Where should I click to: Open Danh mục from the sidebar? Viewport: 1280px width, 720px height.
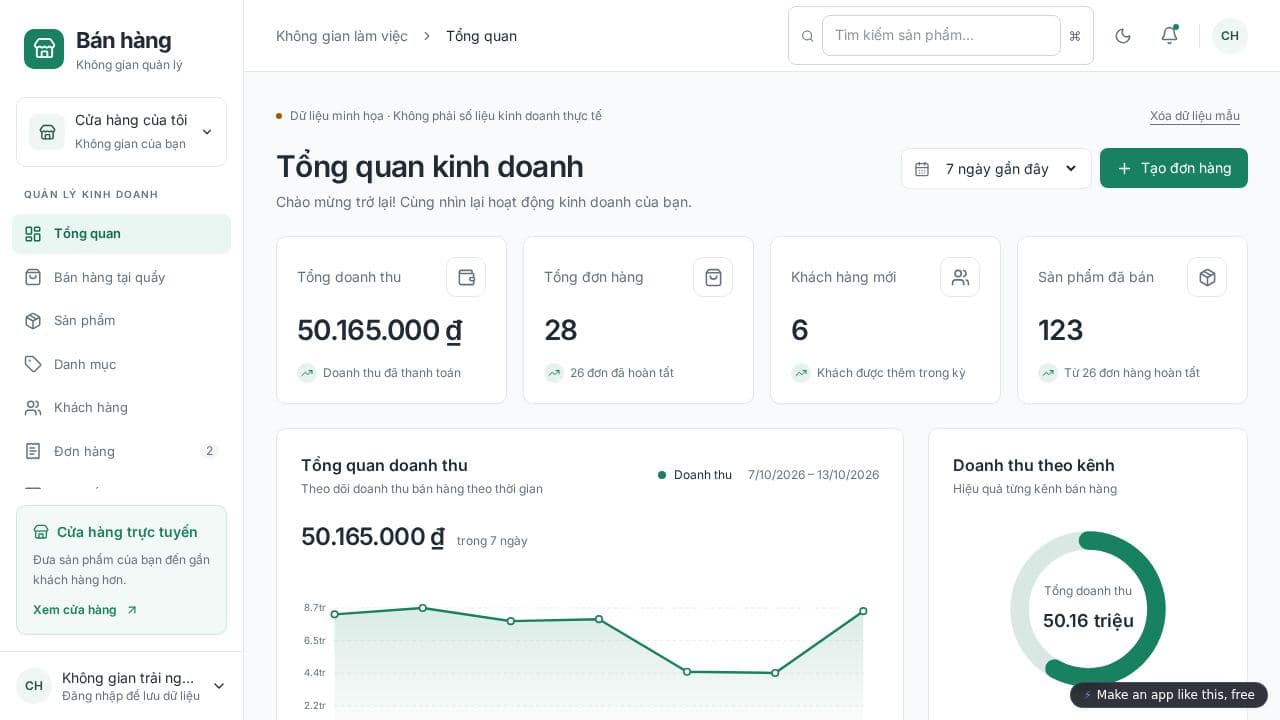tap(121, 364)
